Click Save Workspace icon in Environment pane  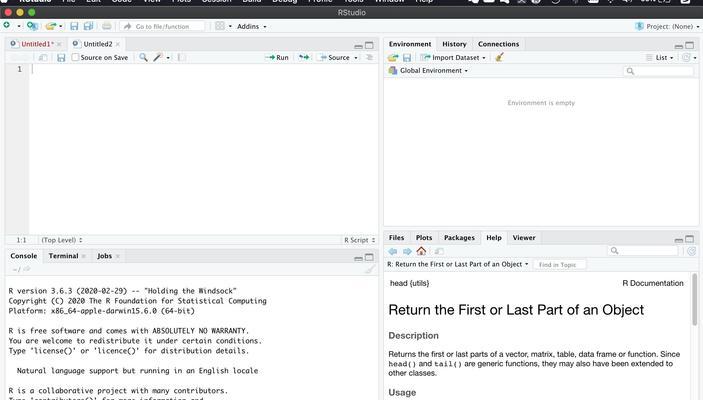point(407,57)
